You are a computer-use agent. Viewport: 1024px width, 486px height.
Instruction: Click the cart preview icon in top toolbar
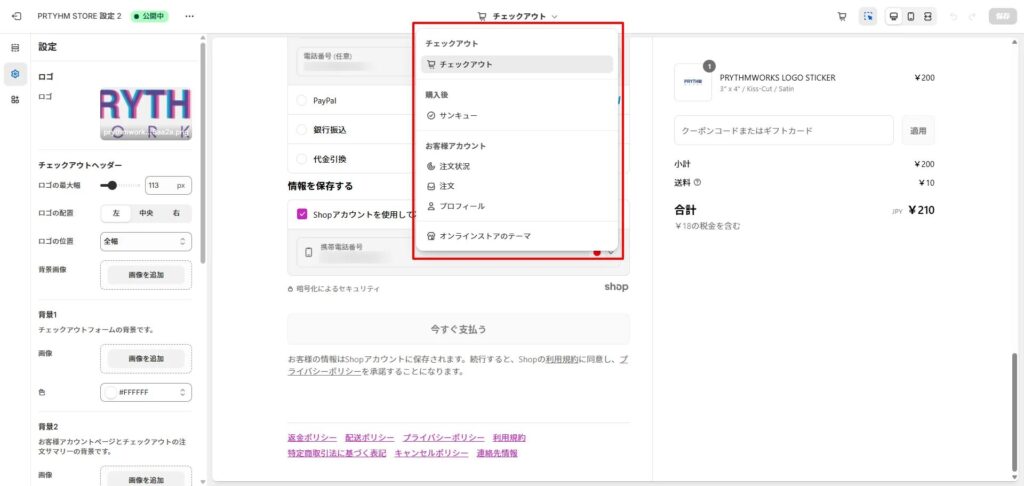pyautogui.click(x=842, y=16)
